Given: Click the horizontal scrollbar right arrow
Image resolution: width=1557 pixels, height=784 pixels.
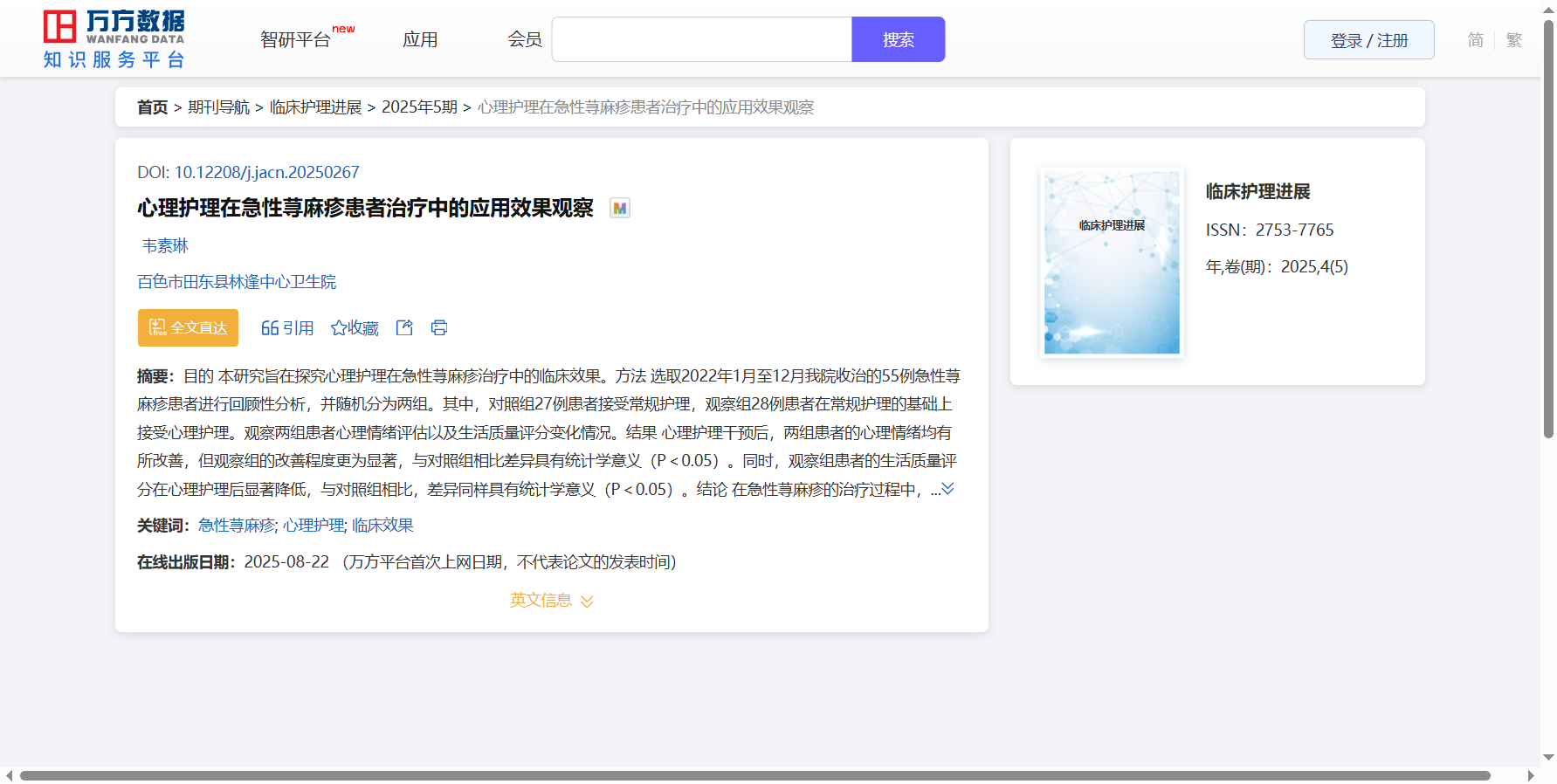Looking at the screenshot, I should (x=1531, y=775).
